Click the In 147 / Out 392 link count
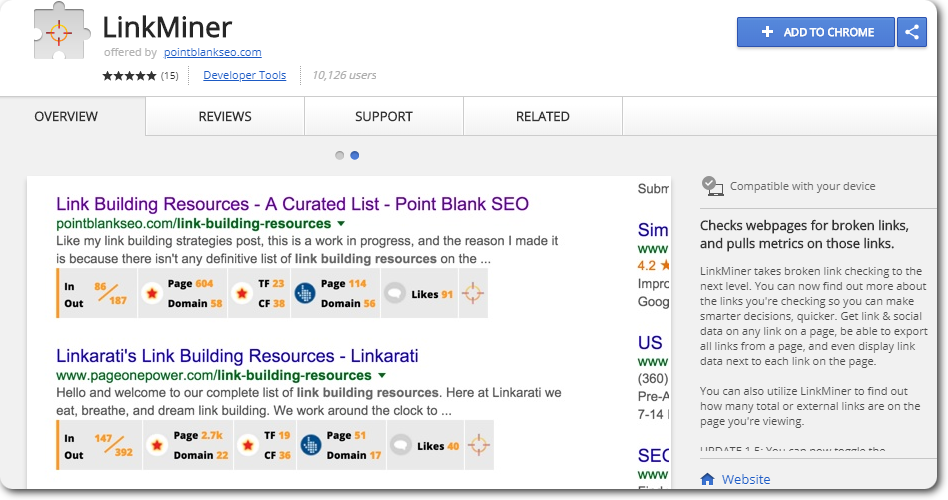 pyautogui.click(x=99, y=445)
